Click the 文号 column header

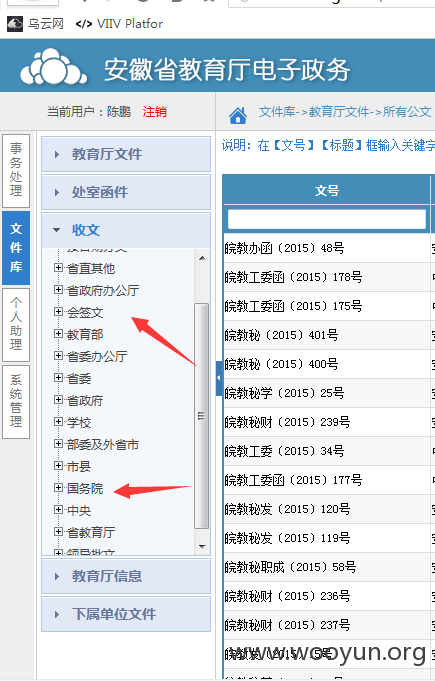(x=327, y=190)
